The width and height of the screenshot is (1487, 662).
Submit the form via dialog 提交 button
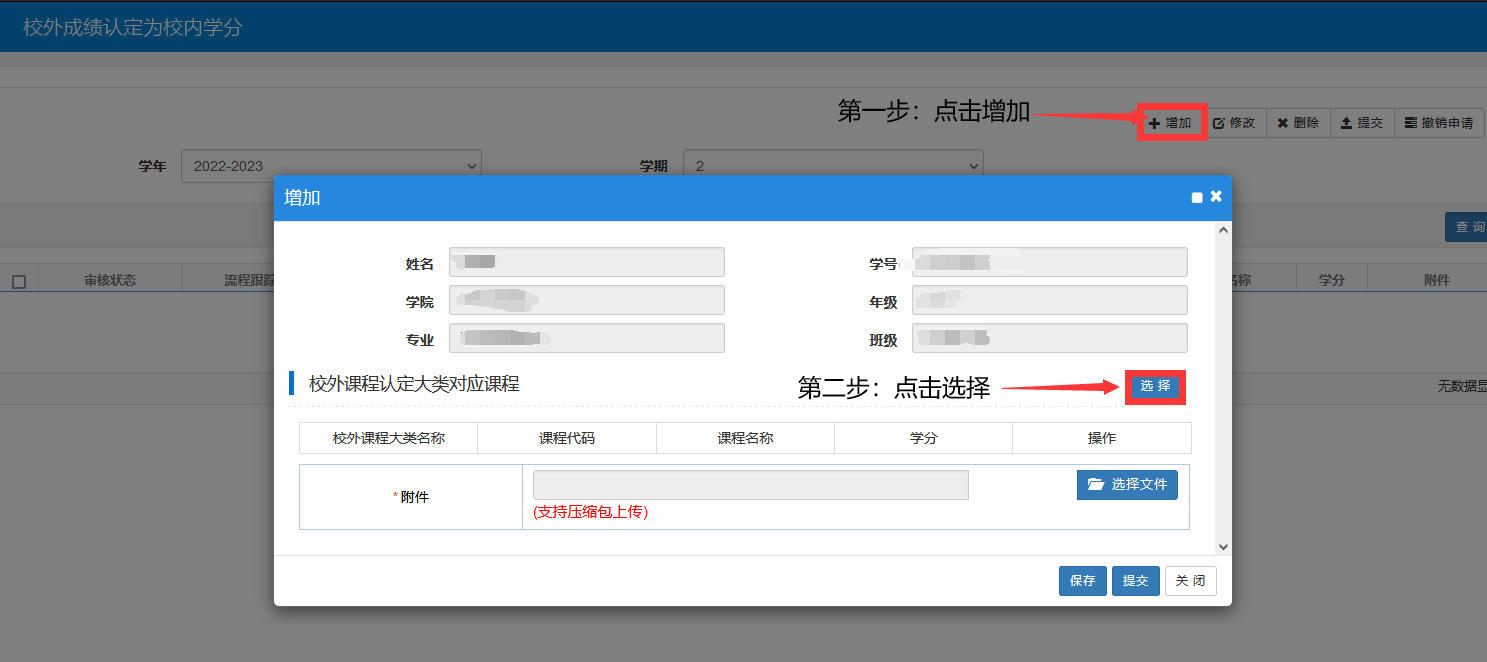(1135, 581)
